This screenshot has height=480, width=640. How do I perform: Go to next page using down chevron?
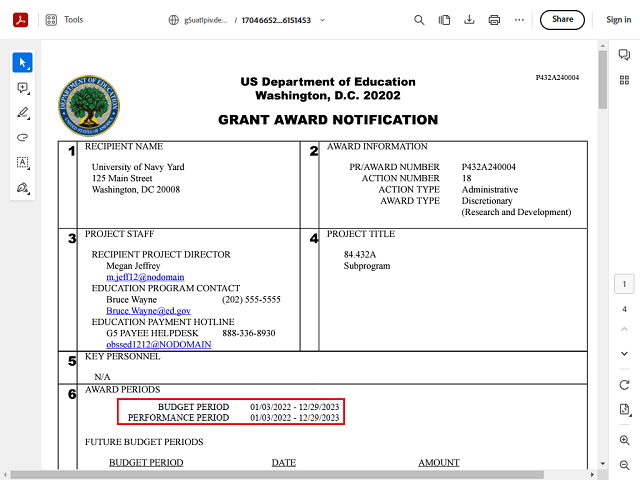pyautogui.click(x=624, y=352)
